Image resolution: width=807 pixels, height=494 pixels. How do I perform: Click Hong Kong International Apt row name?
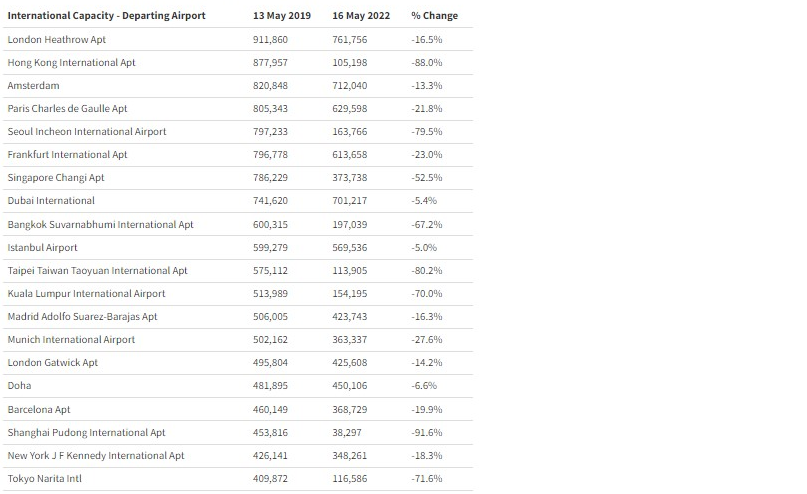71,63
